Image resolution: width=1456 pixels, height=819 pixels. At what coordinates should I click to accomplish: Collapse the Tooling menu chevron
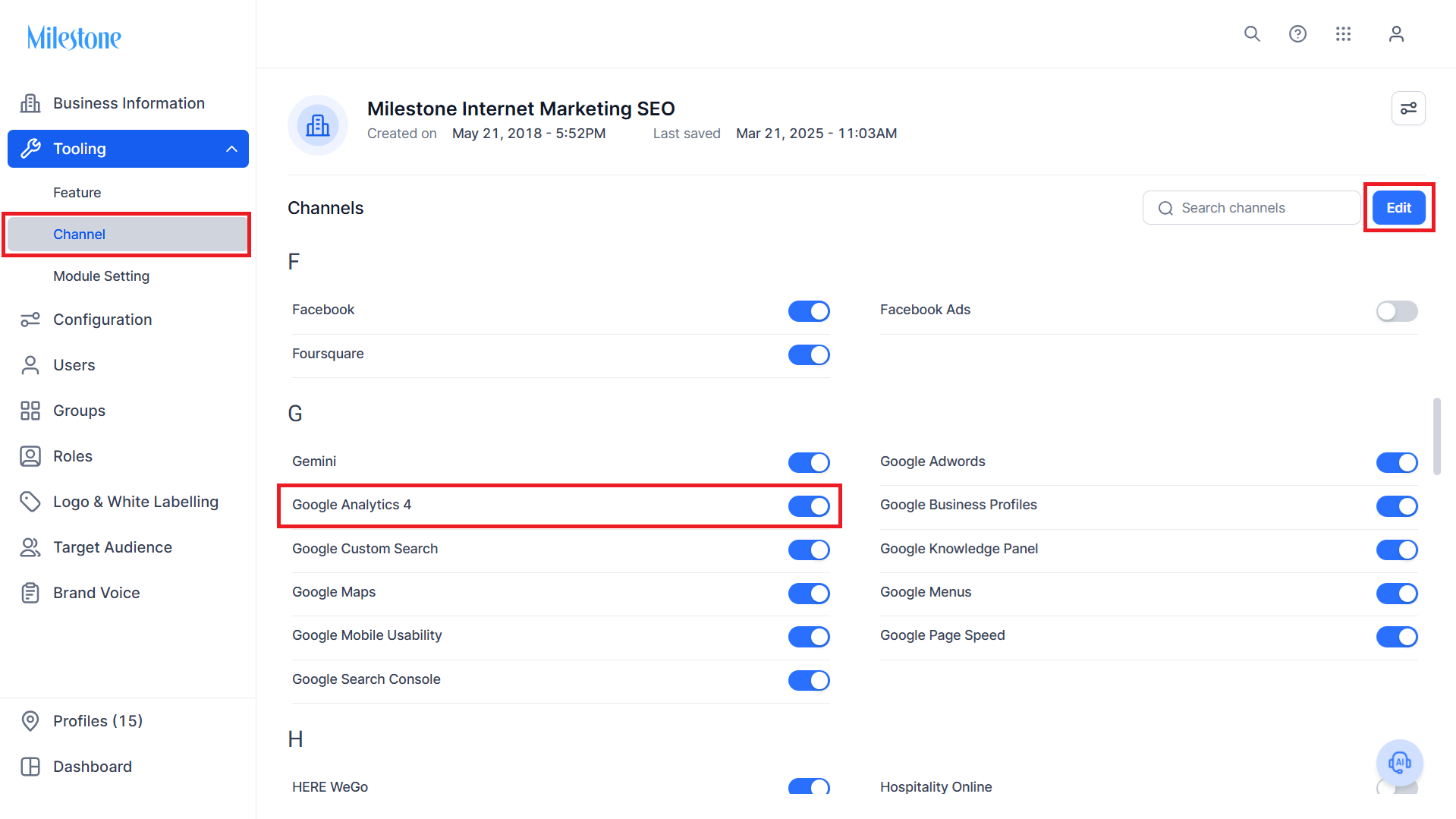tap(231, 149)
